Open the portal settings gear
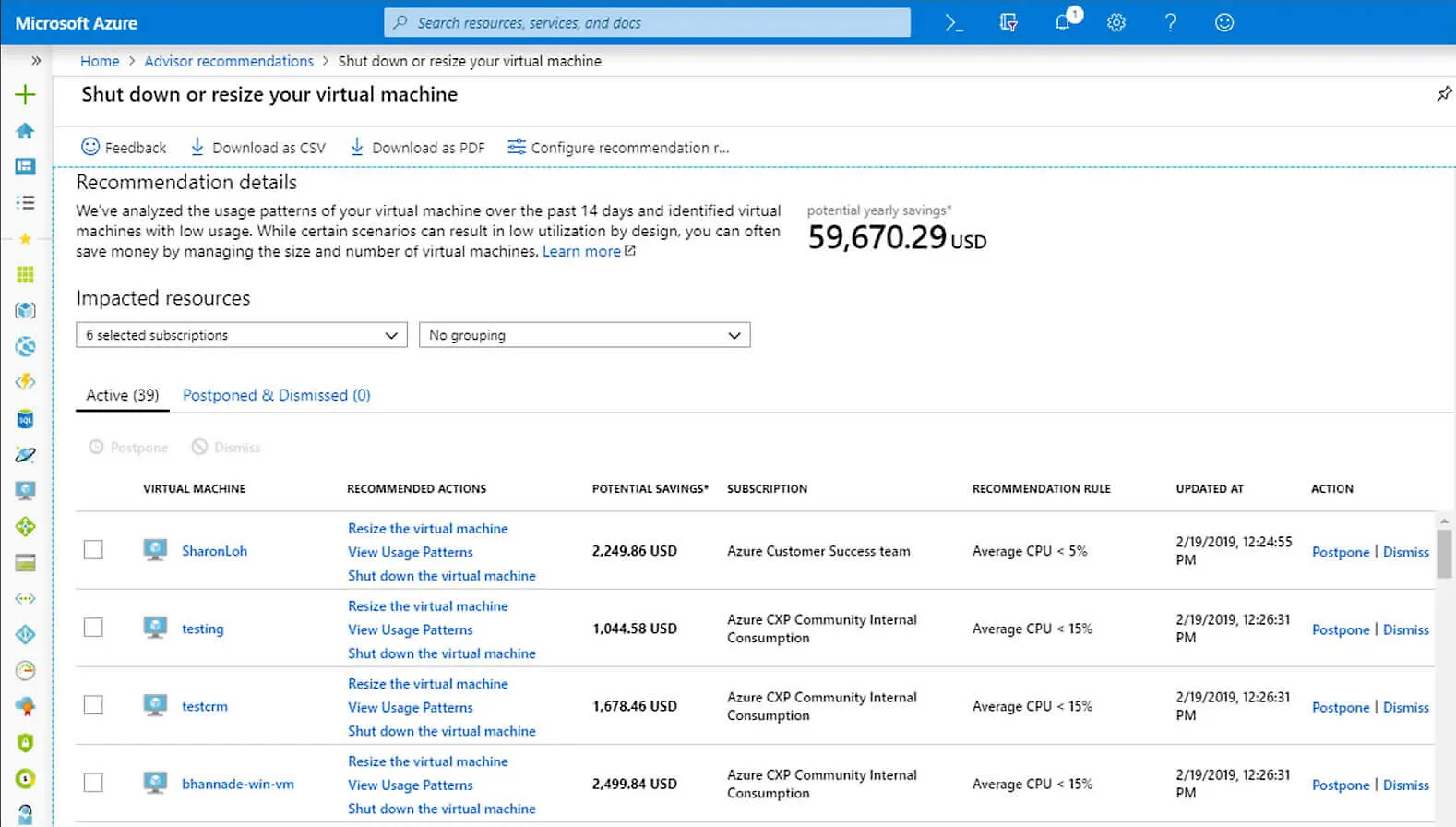1456x827 pixels. coord(1116,23)
